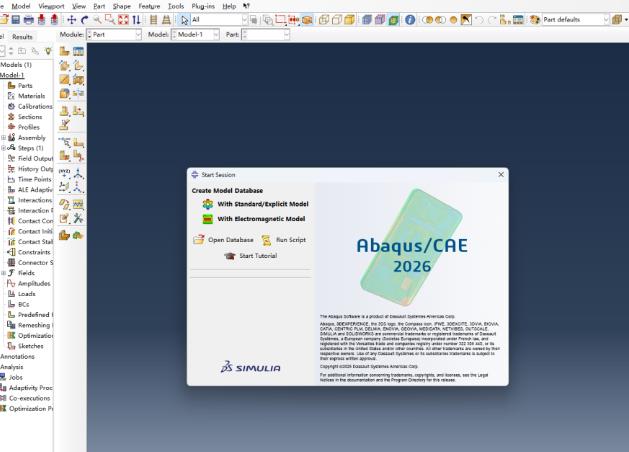Open the Plug-ins menu
The height and width of the screenshot is (452, 629).
(x=203, y=6)
